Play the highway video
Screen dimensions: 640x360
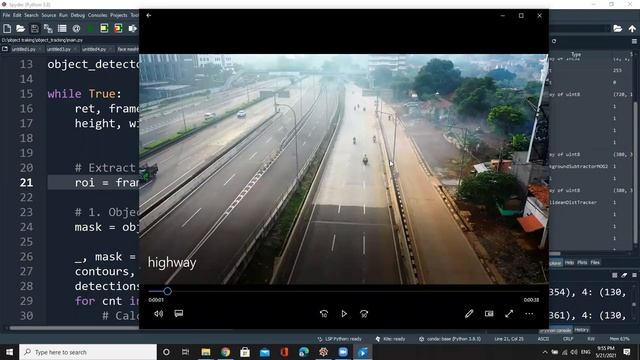pyautogui.click(x=344, y=313)
